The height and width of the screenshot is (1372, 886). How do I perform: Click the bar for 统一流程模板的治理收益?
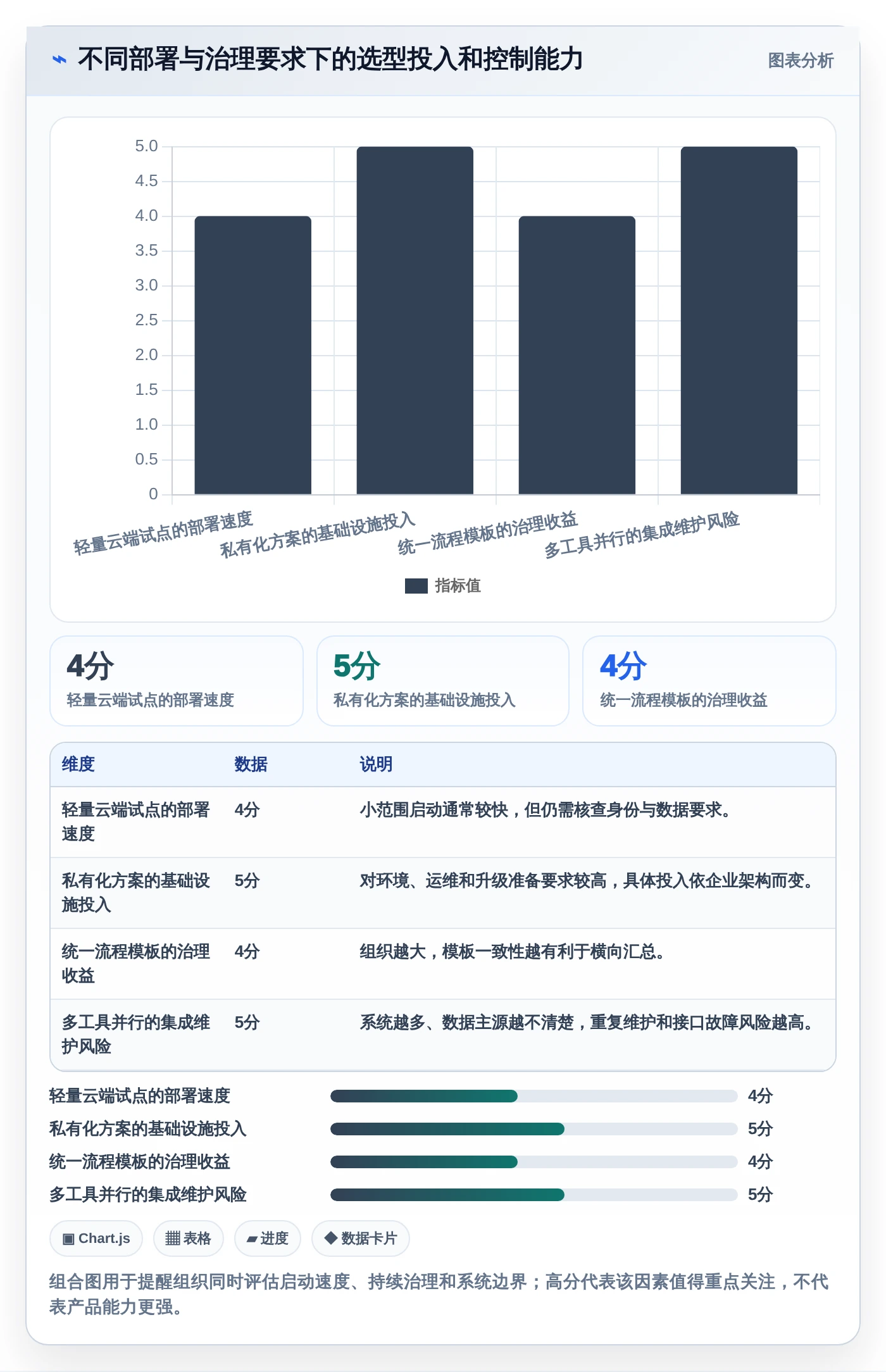tap(577, 355)
